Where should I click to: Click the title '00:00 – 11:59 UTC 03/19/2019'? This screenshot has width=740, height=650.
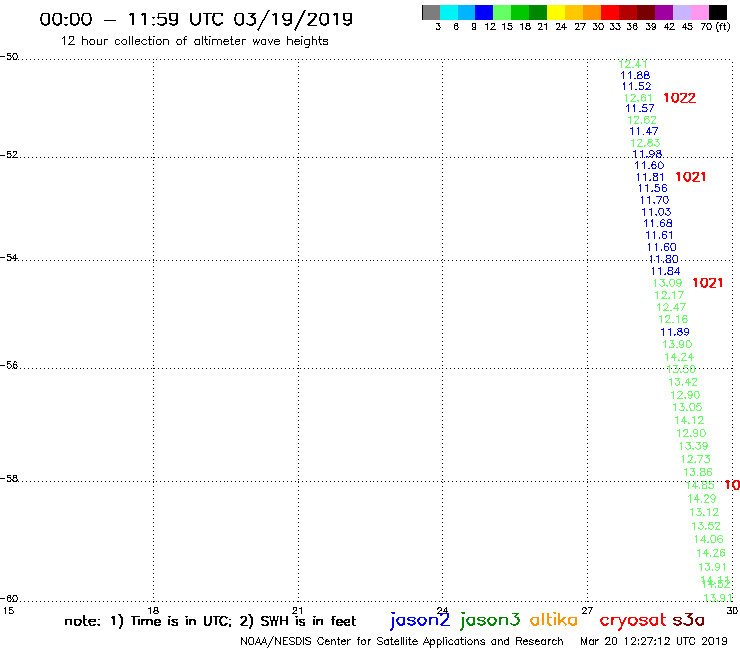[x=196, y=19]
